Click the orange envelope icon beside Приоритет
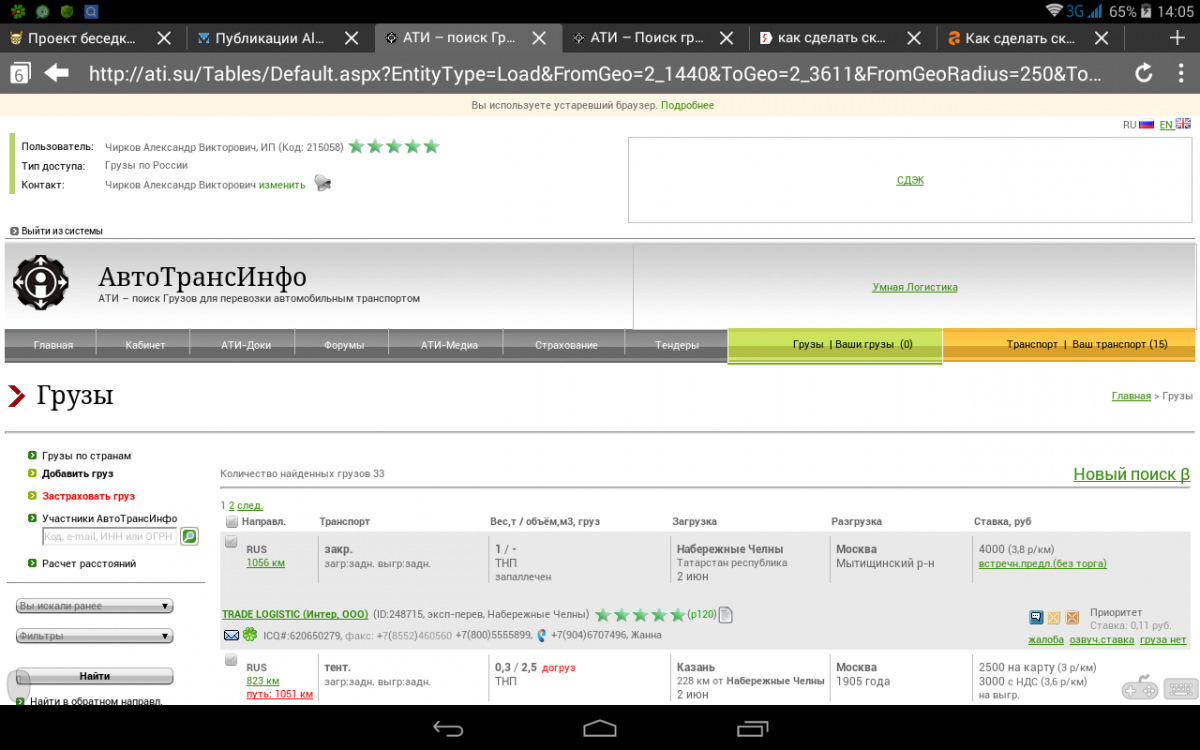 tap(1072, 617)
